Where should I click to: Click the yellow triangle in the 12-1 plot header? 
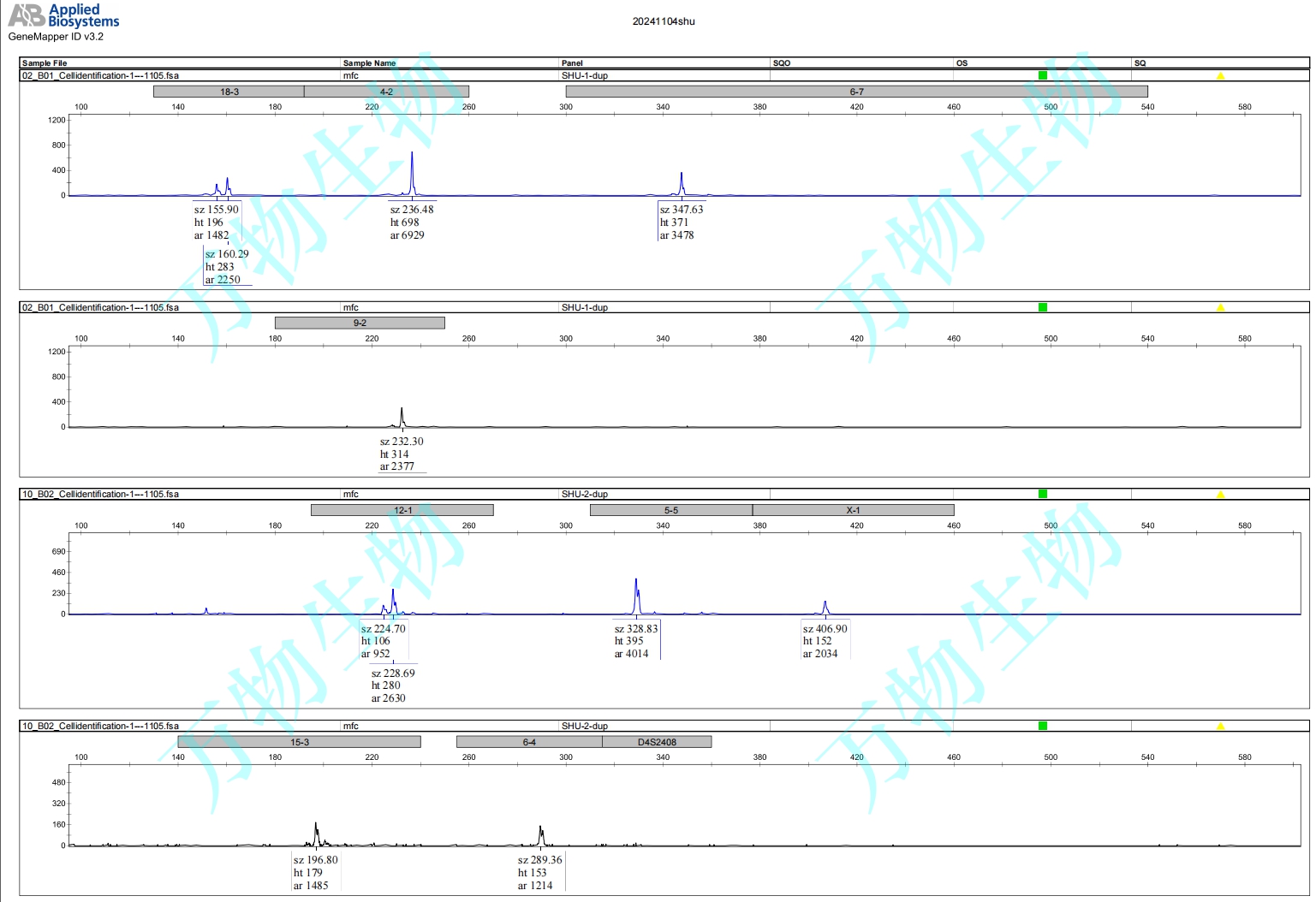coord(1220,495)
